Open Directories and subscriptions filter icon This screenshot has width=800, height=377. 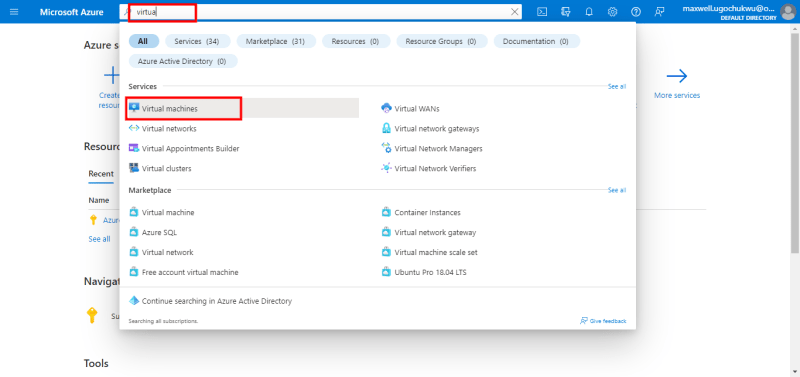tap(565, 12)
